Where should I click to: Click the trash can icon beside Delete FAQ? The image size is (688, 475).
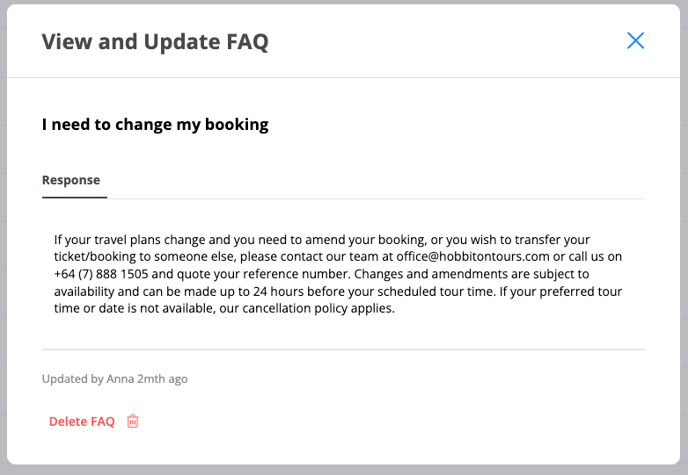pos(133,421)
